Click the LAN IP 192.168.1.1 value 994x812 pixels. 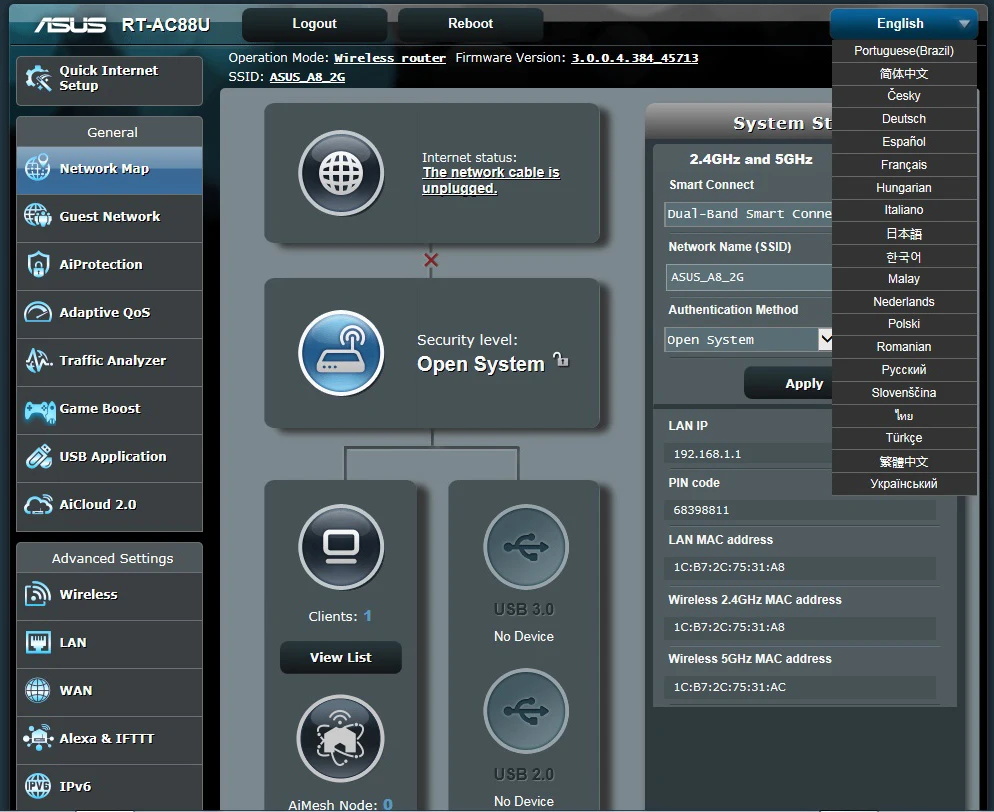click(x=707, y=454)
